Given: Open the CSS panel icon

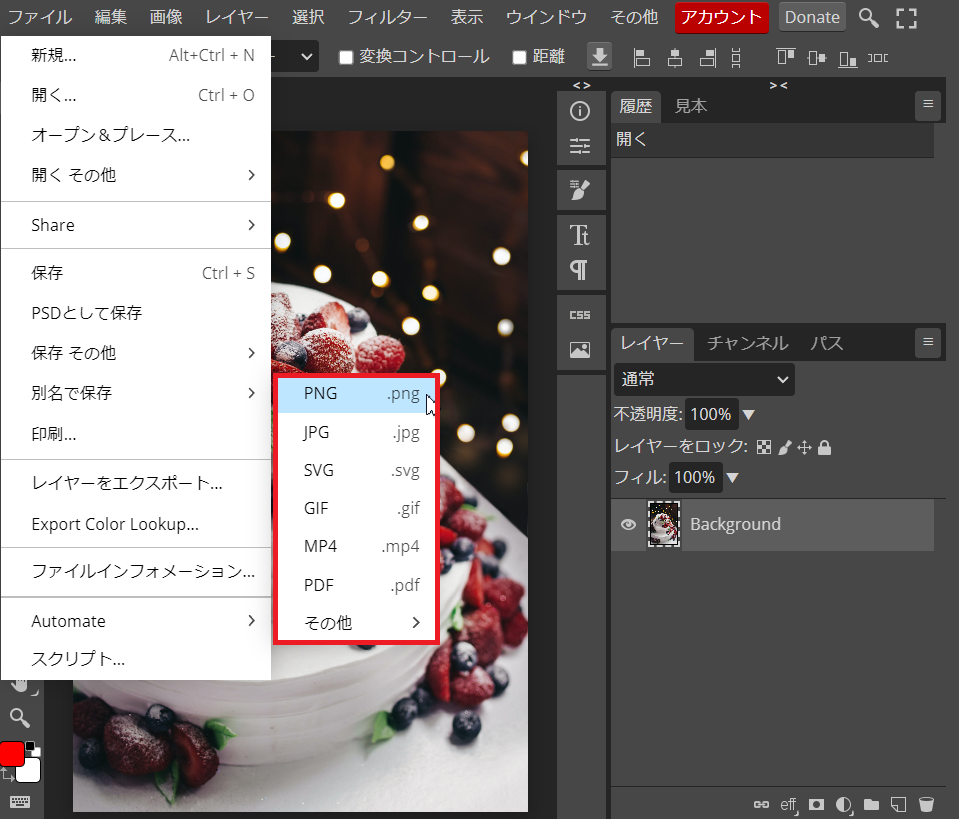Looking at the screenshot, I should [580, 315].
